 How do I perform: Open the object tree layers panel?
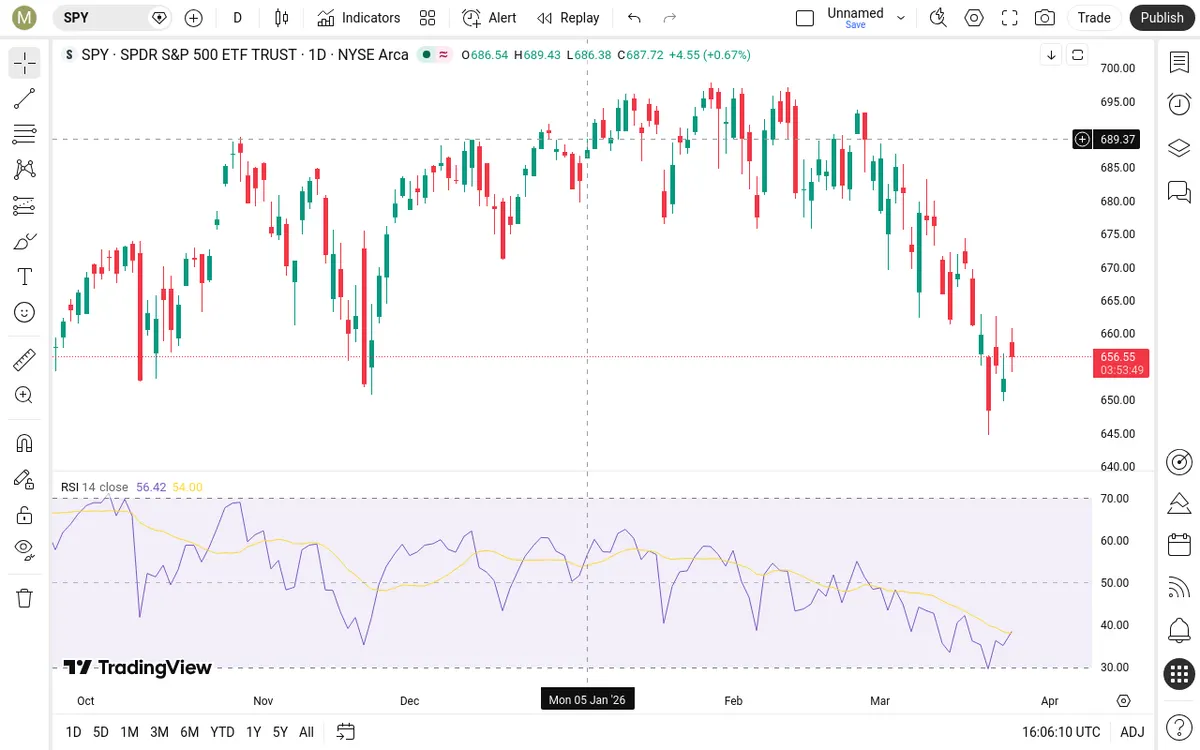(1179, 148)
